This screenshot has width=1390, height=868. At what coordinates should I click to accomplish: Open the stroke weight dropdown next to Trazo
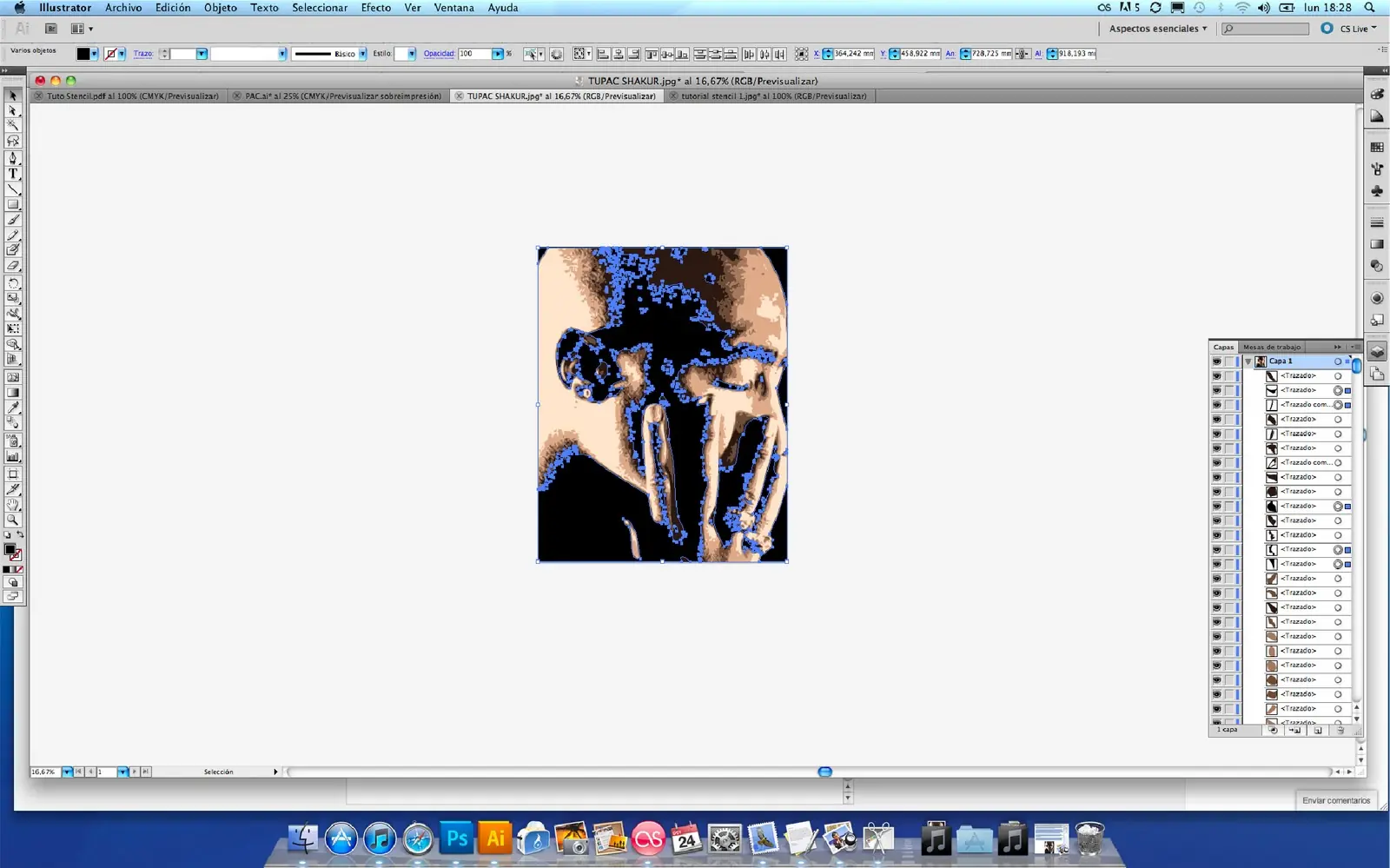(x=202, y=54)
